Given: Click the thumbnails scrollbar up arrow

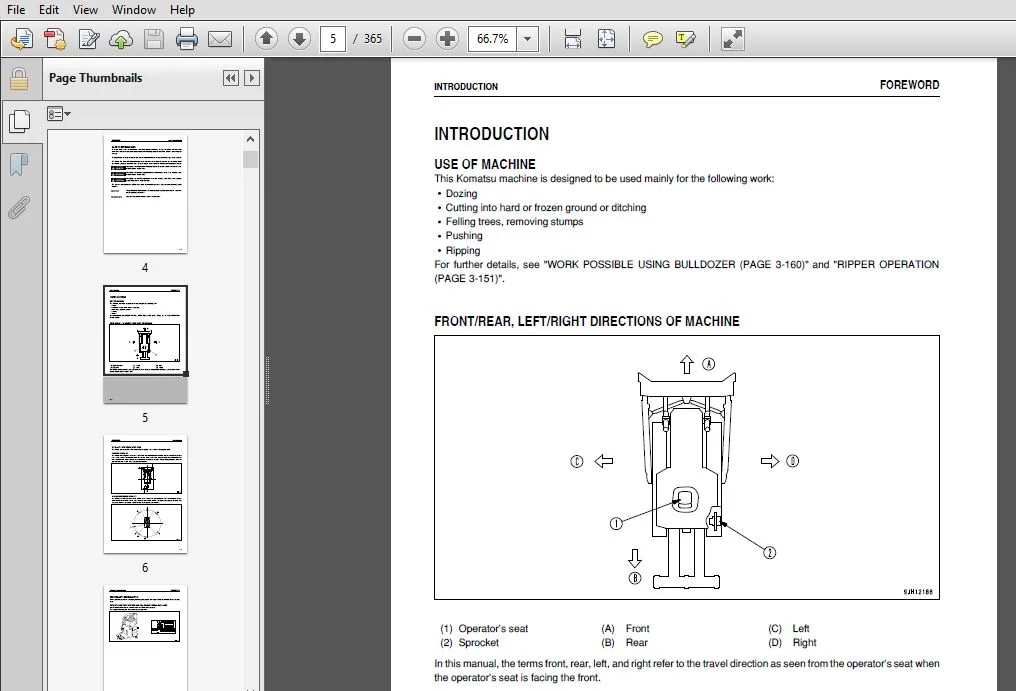Looking at the screenshot, I should 251,139.
